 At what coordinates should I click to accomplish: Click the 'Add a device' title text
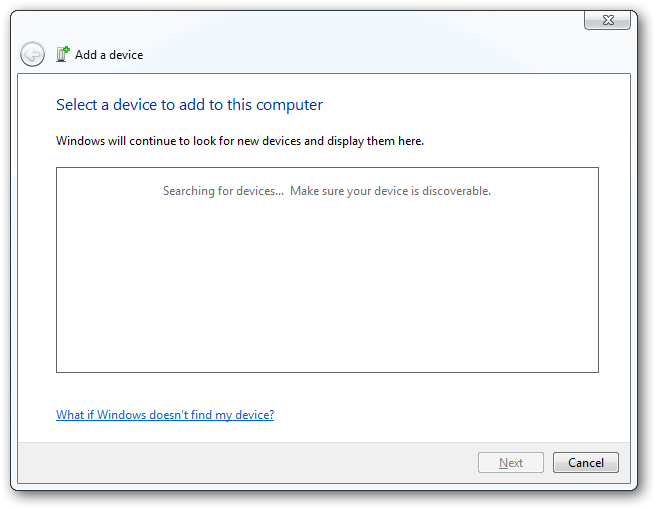coord(109,55)
